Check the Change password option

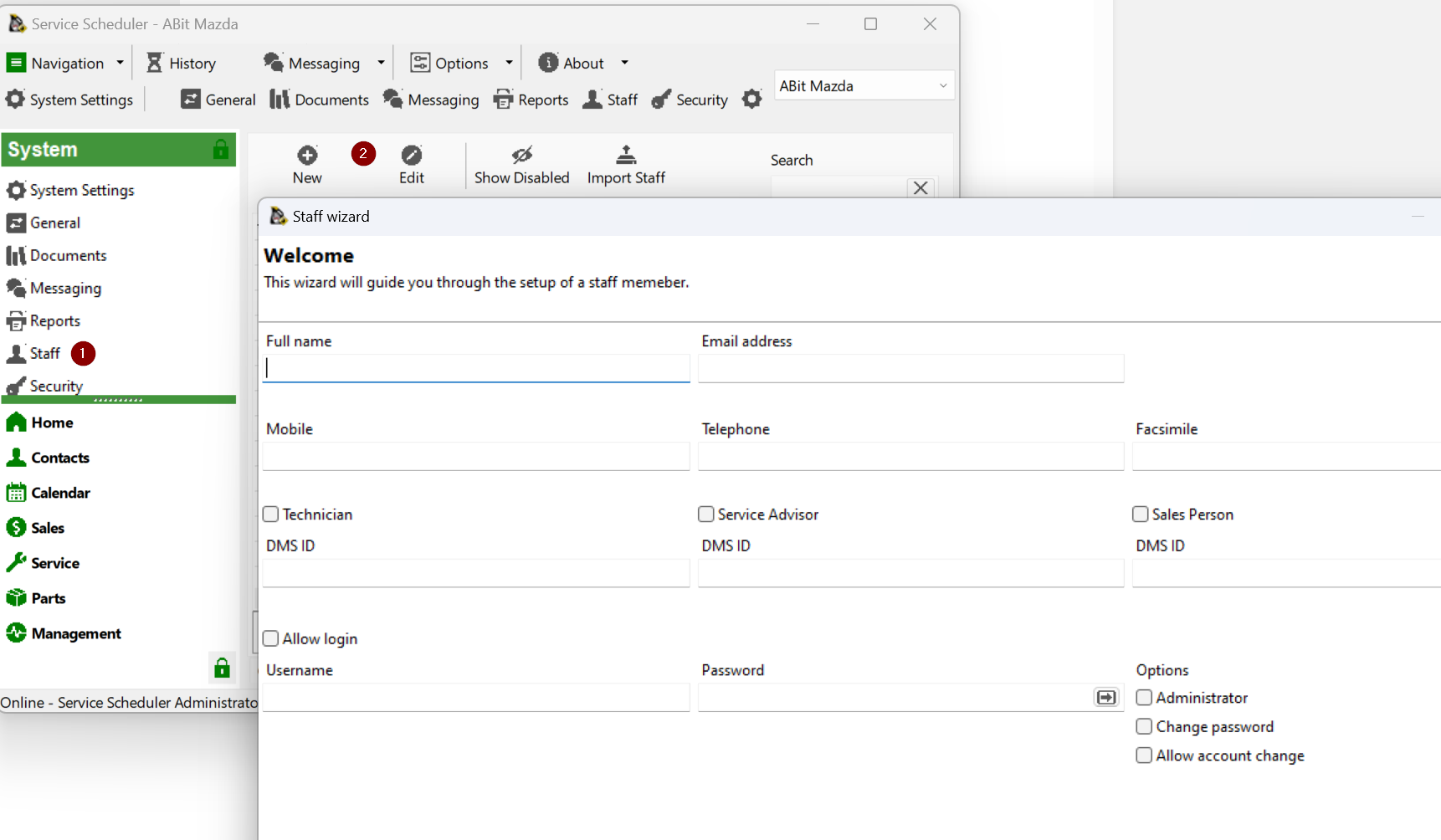coord(1145,726)
